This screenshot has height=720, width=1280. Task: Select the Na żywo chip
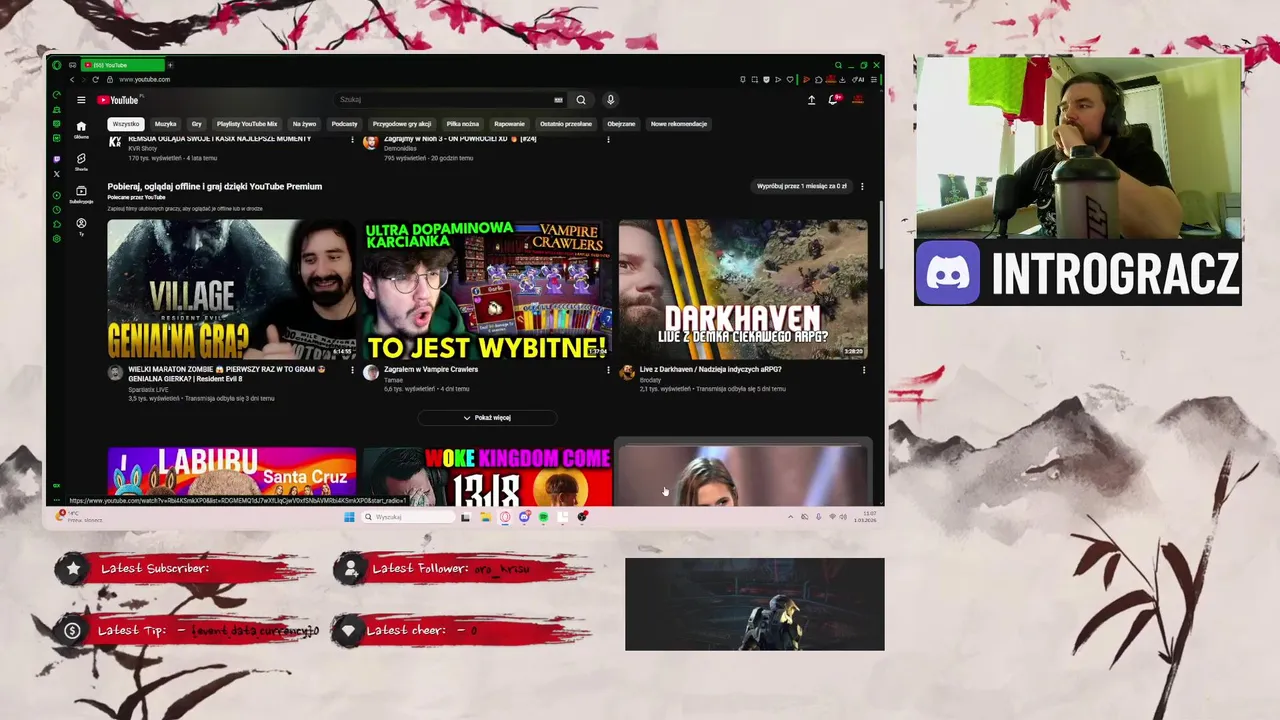(x=304, y=124)
